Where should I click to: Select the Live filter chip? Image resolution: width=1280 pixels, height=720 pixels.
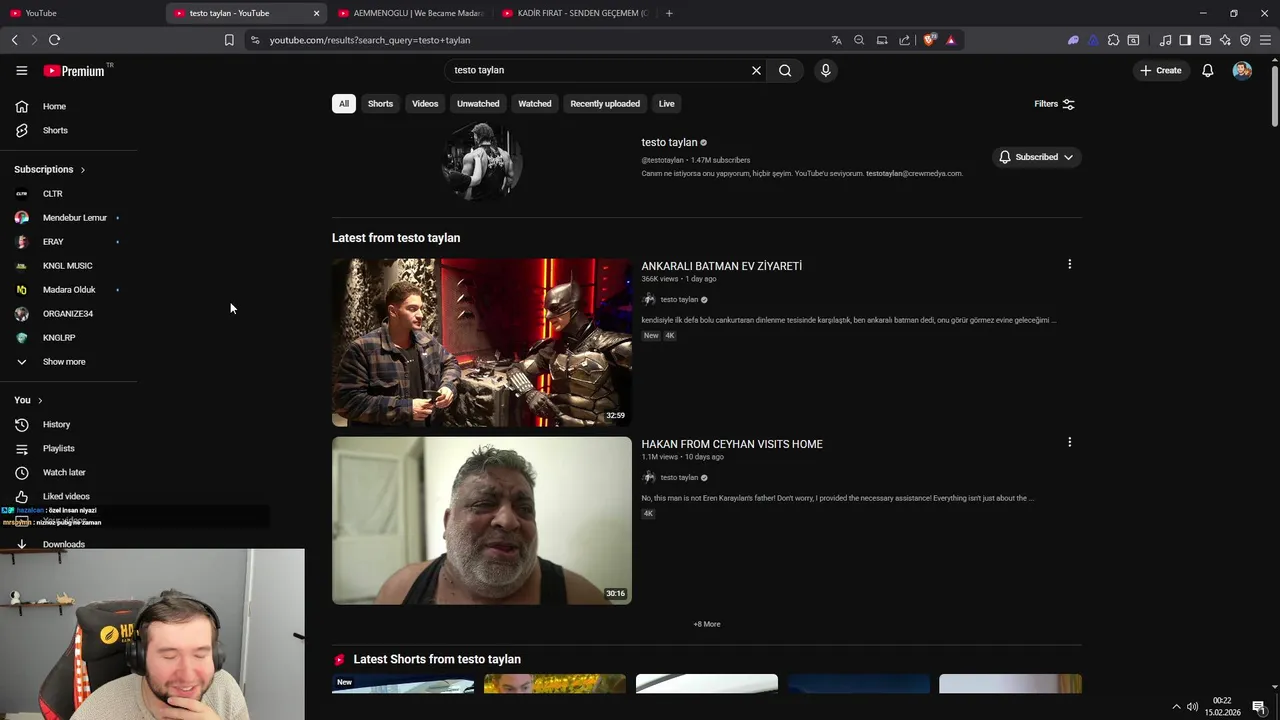pos(666,104)
